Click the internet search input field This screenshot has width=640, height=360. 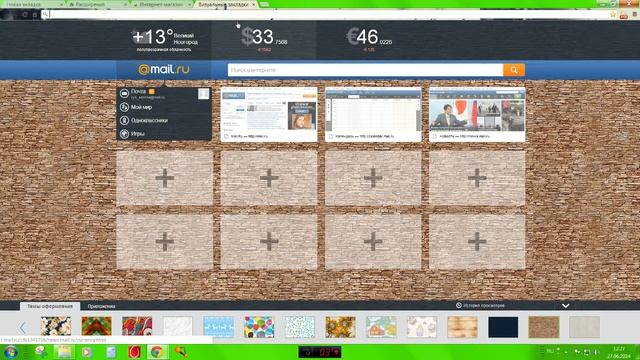[x=365, y=70]
